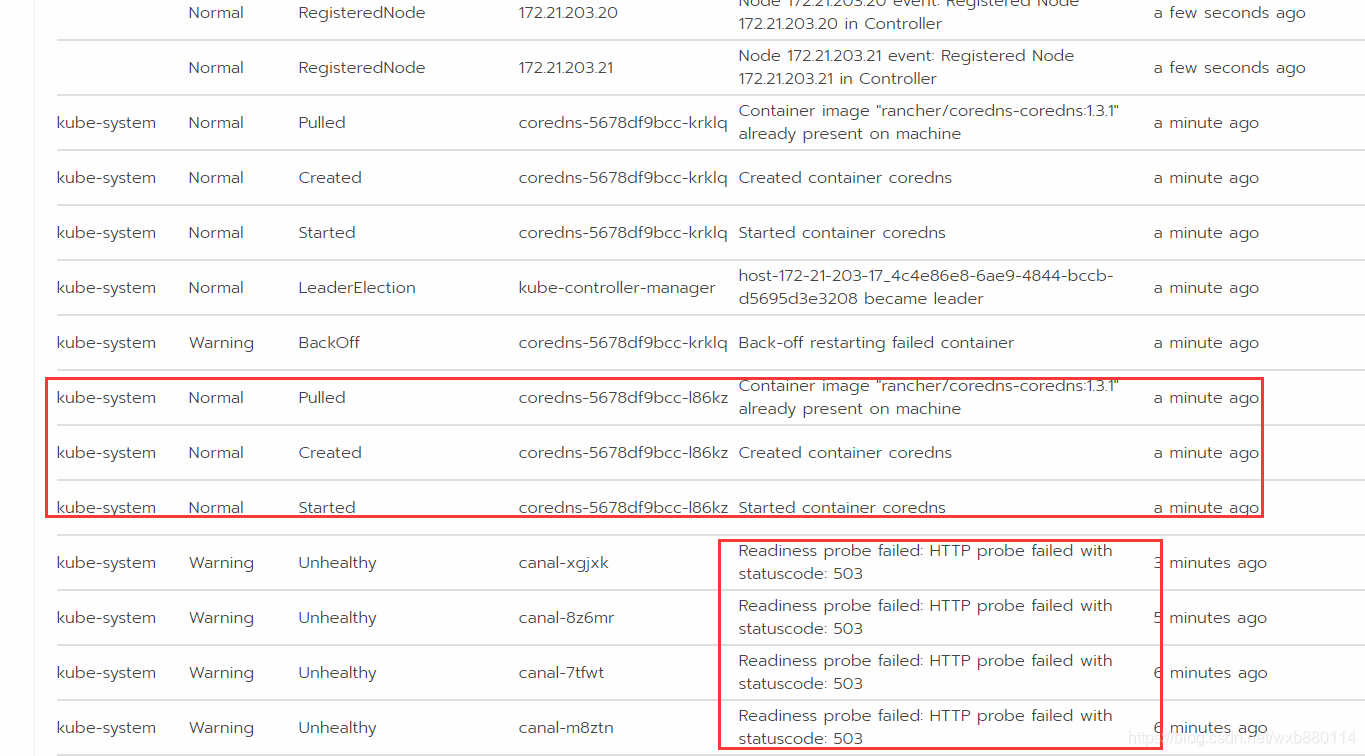
Task: Click the Started reason for coredns-krklq
Action: 326,232
